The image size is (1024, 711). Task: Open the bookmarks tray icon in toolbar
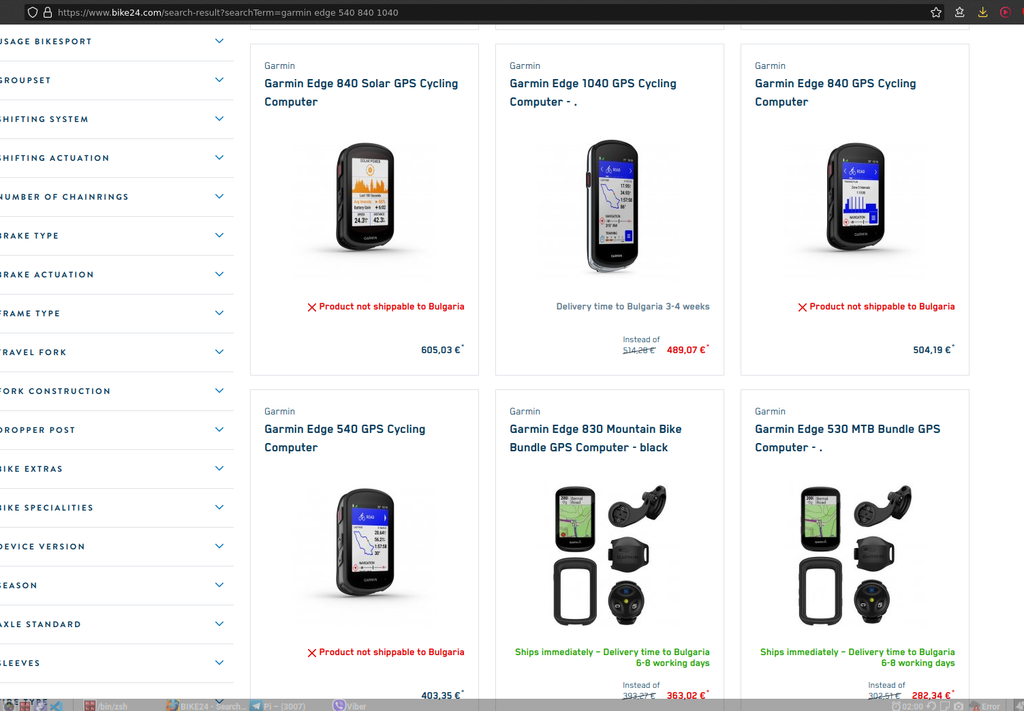[x=959, y=12]
